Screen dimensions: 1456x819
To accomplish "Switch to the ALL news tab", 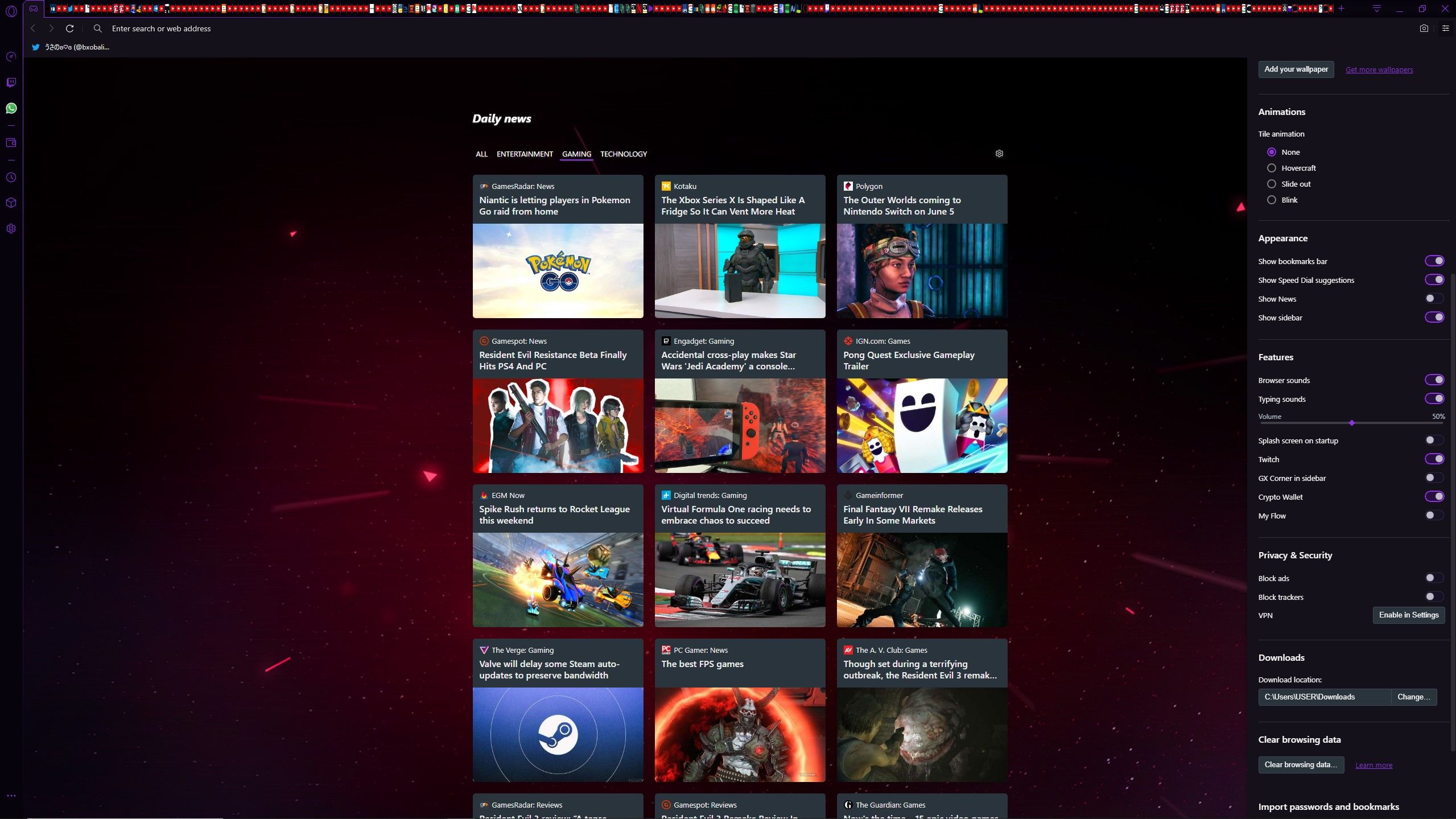I will point(481,154).
